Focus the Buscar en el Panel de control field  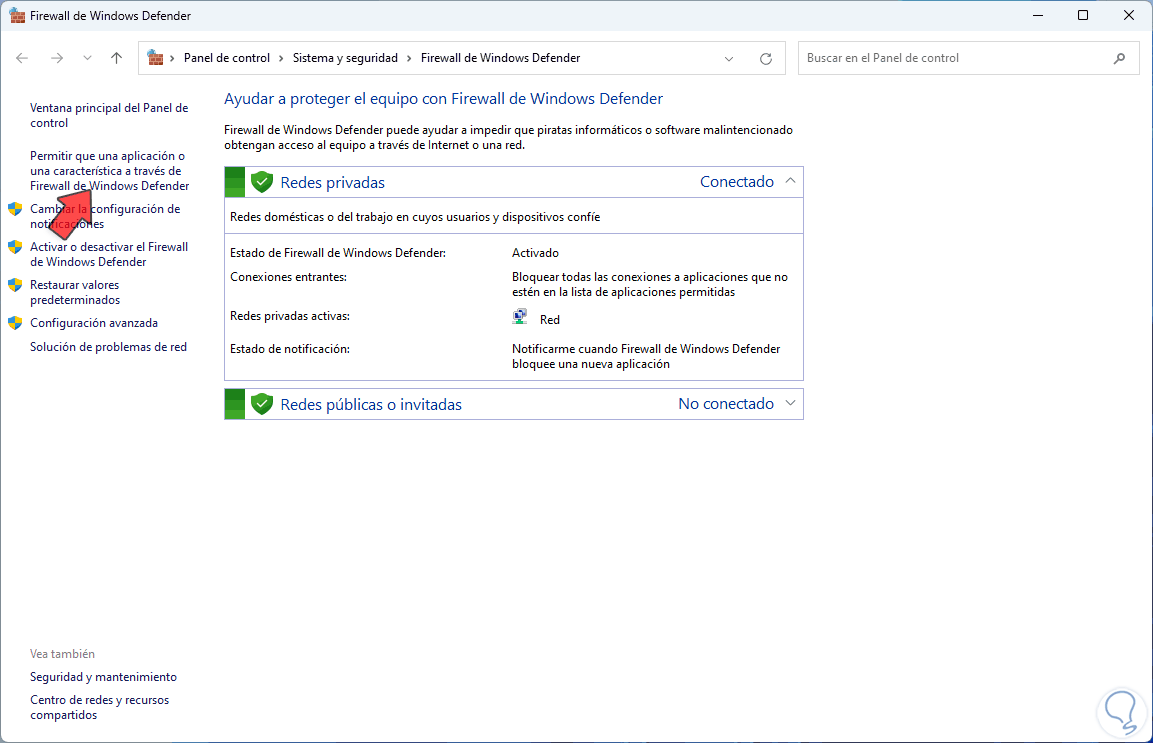click(x=968, y=58)
